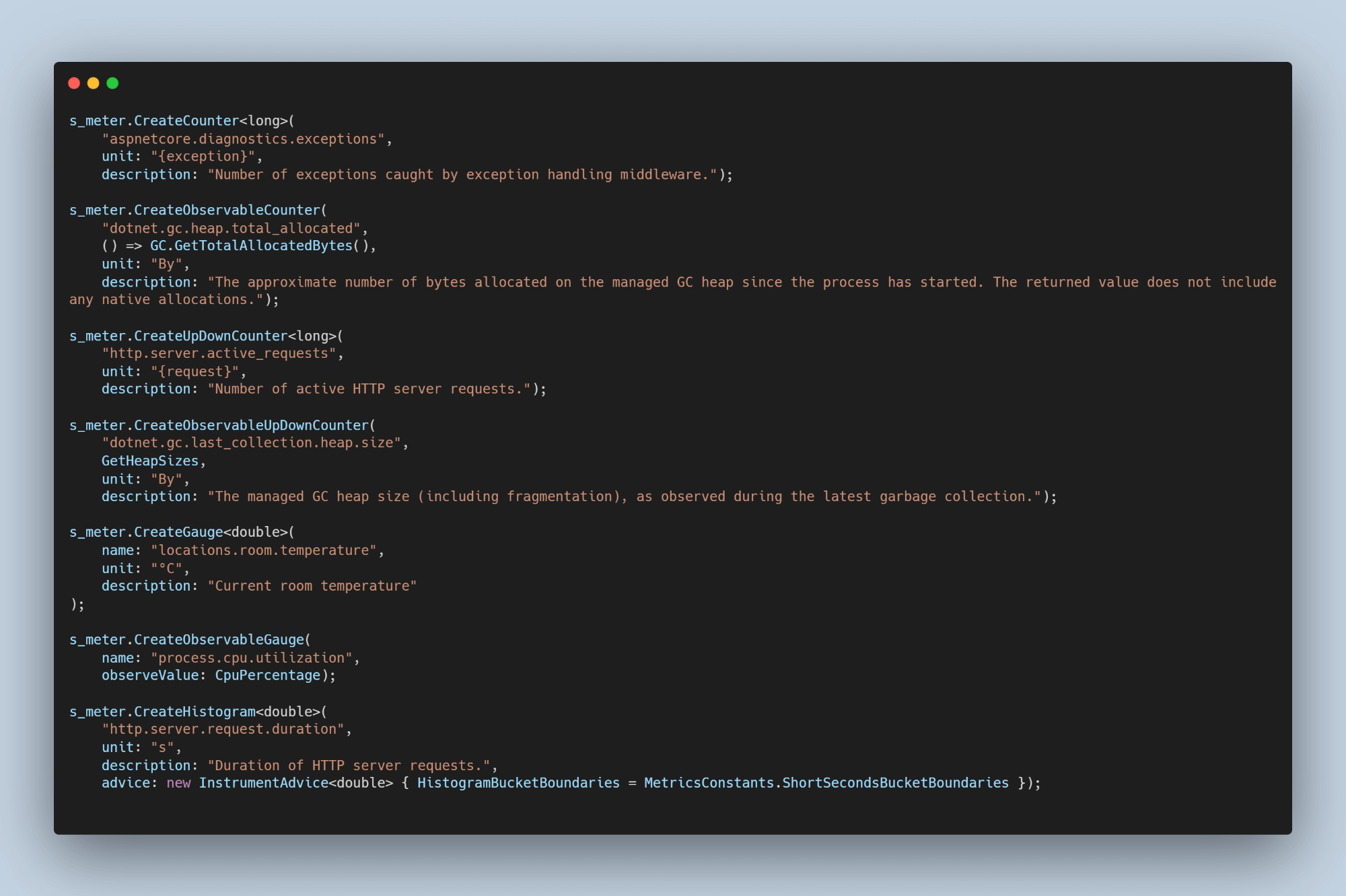Click the GetHeapSizes argument
The width and height of the screenshot is (1346, 896).
tap(150, 461)
